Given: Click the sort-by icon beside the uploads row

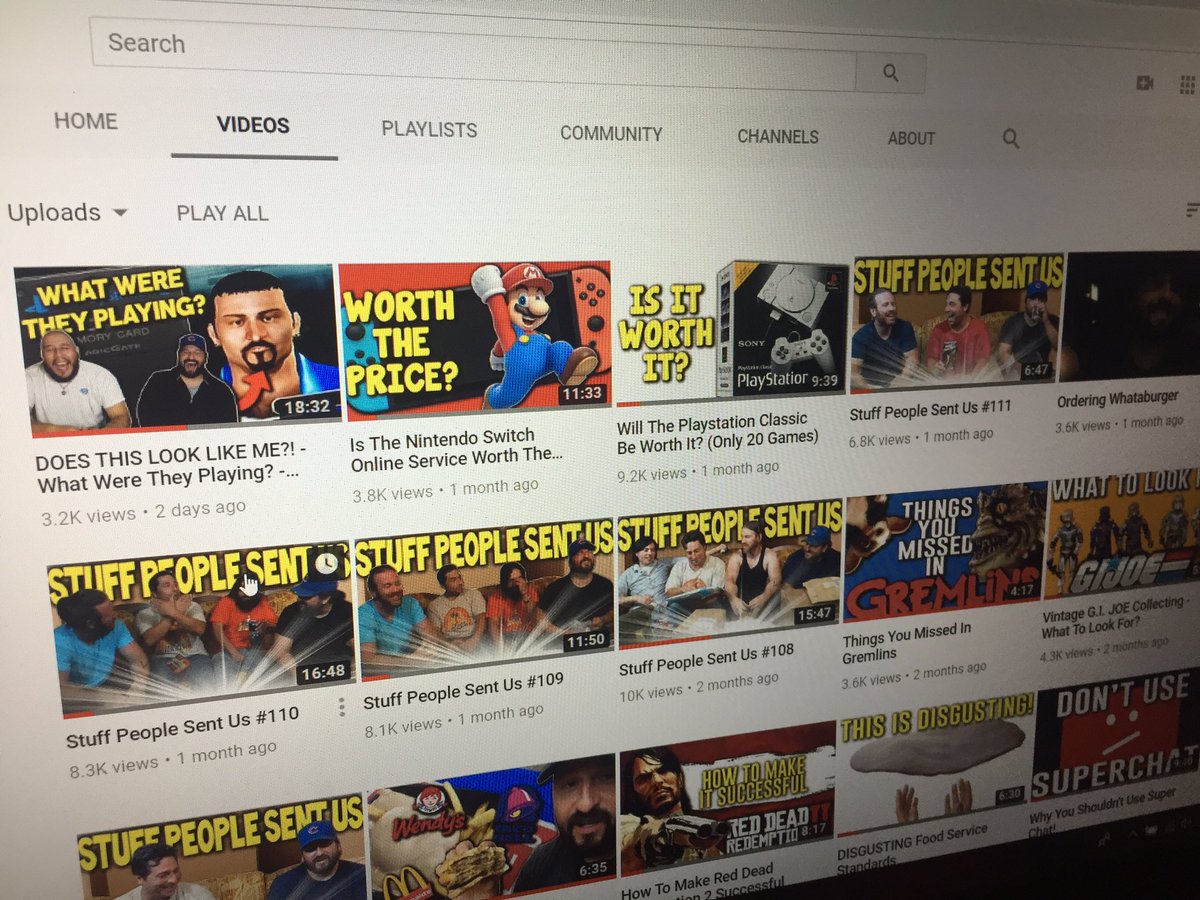Looking at the screenshot, I should point(1192,209).
